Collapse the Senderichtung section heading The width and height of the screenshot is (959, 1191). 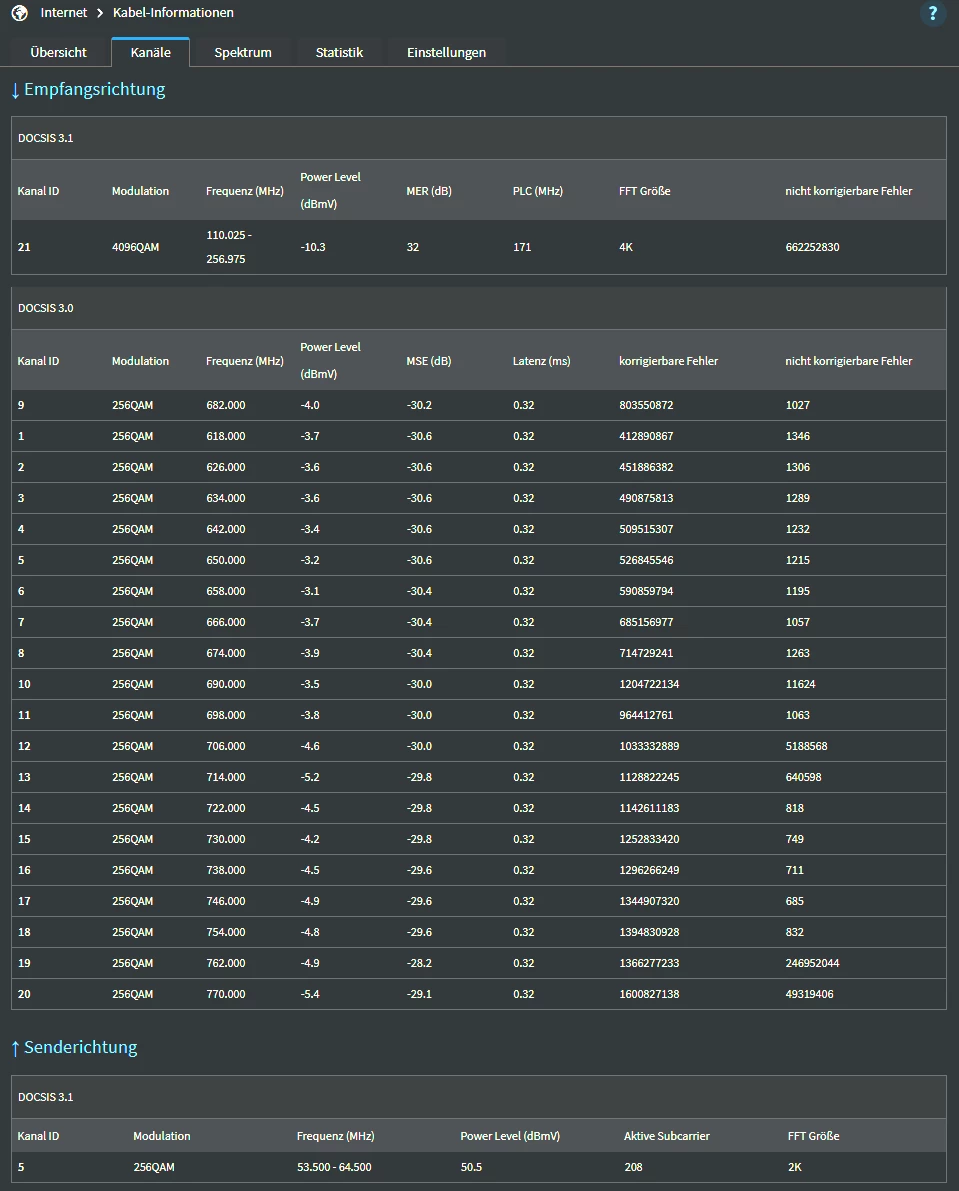pyautogui.click(x=74, y=1047)
